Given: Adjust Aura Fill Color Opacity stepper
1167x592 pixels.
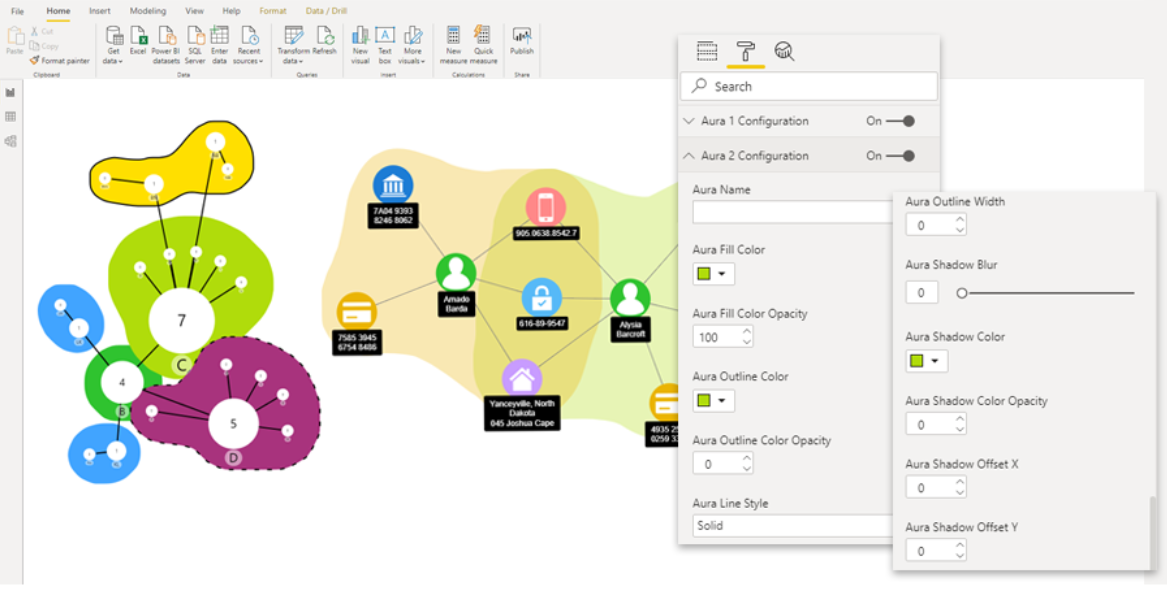Looking at the screenshot, I should [x=746, y=337].
